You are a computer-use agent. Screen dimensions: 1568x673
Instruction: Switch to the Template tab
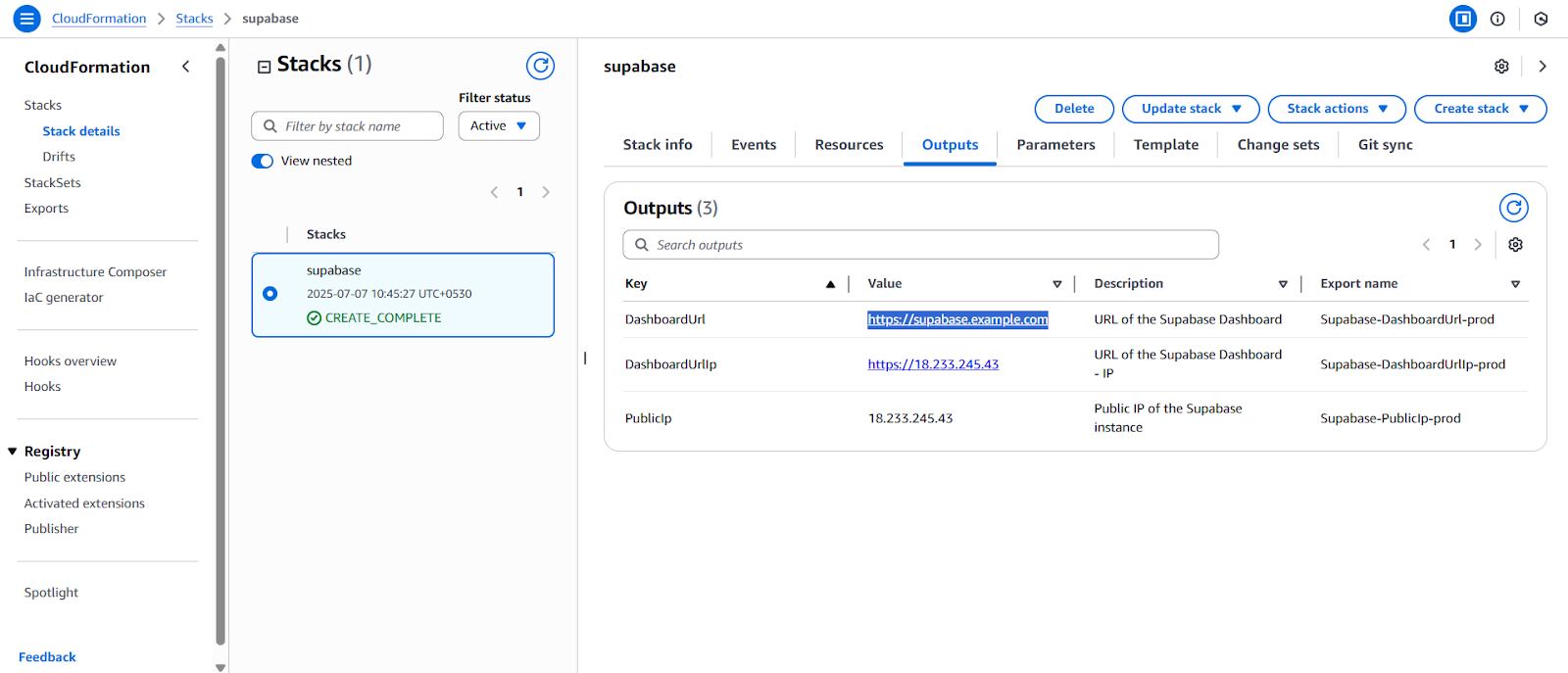click(x=1166, y=145)
